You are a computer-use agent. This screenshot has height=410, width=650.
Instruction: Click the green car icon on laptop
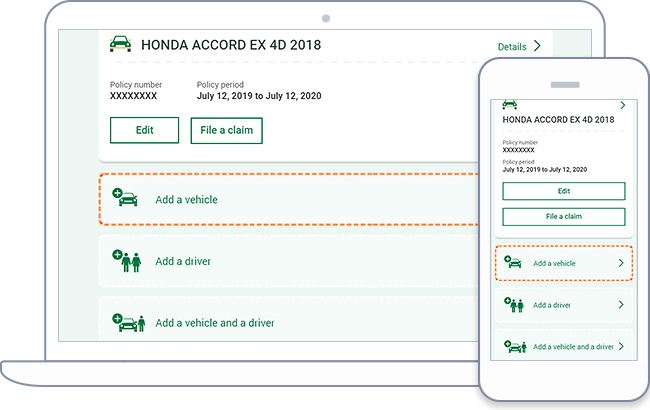[120, 44]
